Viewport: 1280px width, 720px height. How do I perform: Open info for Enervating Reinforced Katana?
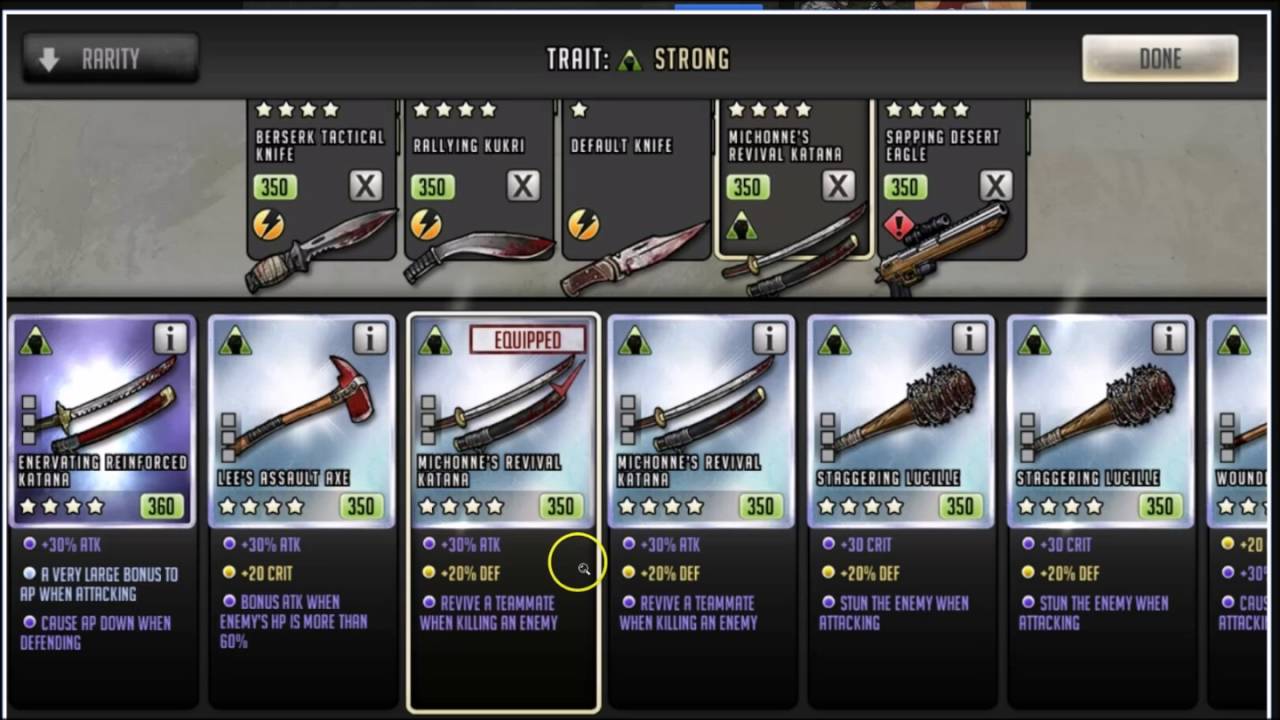click(x=170, y=339)
